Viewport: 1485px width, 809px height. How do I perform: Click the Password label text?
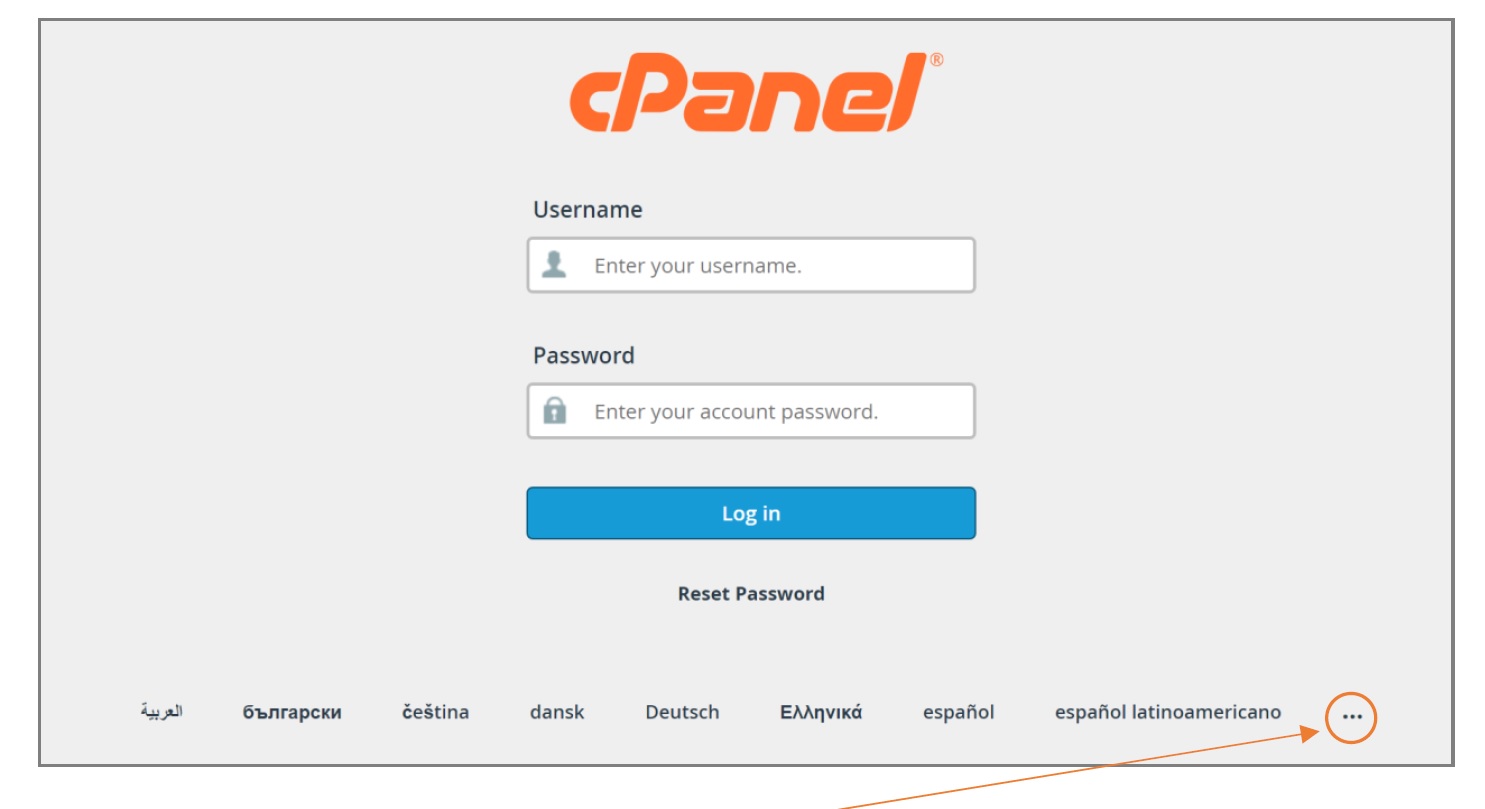coord(584,356)
